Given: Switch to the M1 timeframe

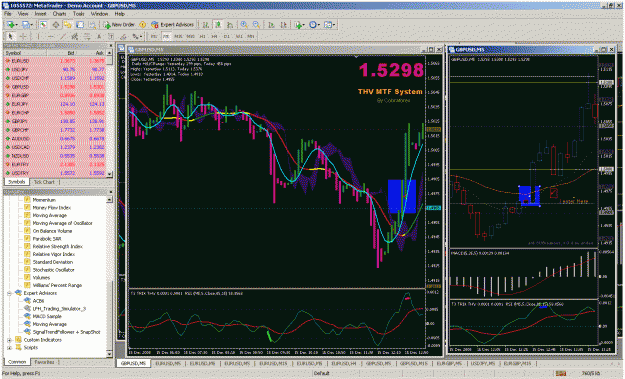Looking at the screenshot, I should [154, 36].
